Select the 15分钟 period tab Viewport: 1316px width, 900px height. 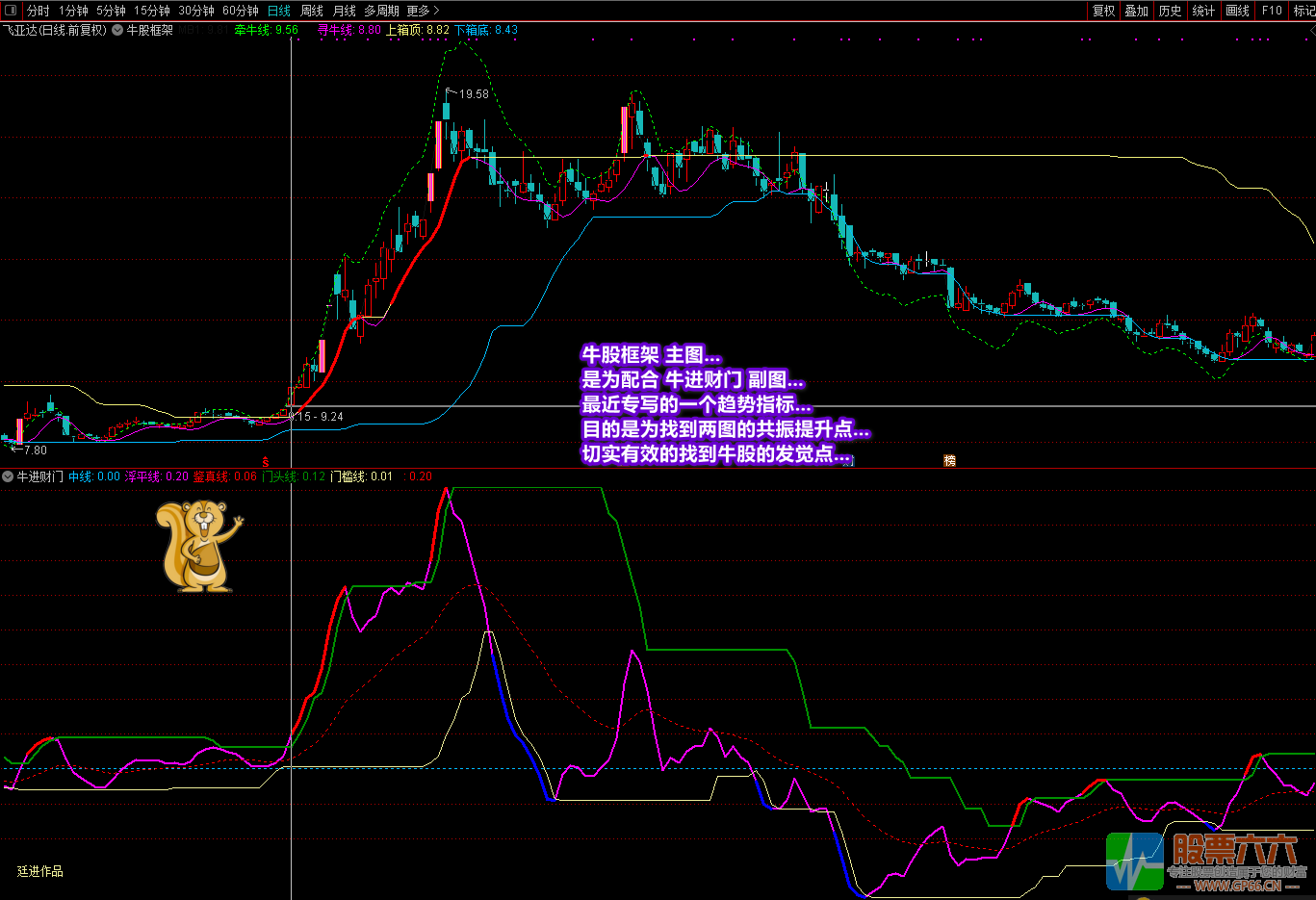(x=152, y=11)
